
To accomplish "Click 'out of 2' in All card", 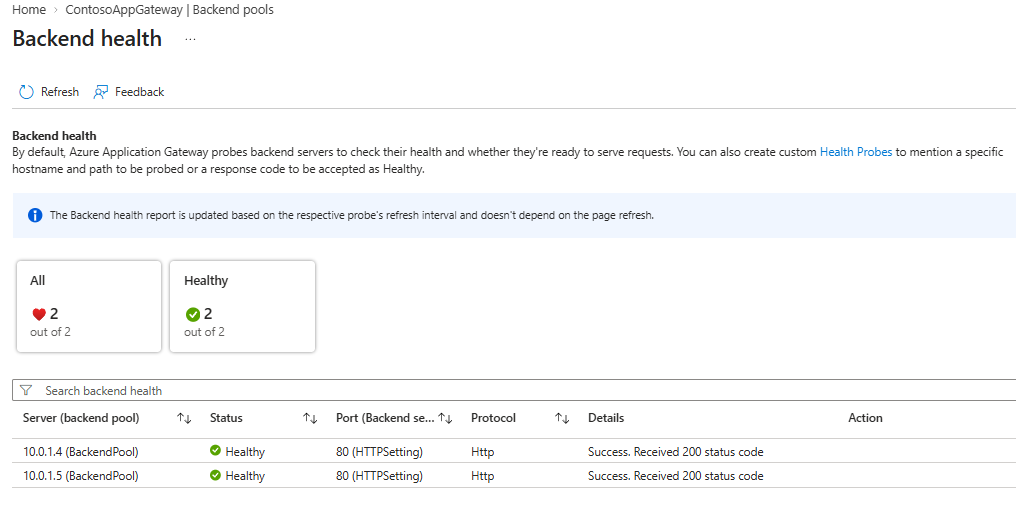I will tap(50, 332).
